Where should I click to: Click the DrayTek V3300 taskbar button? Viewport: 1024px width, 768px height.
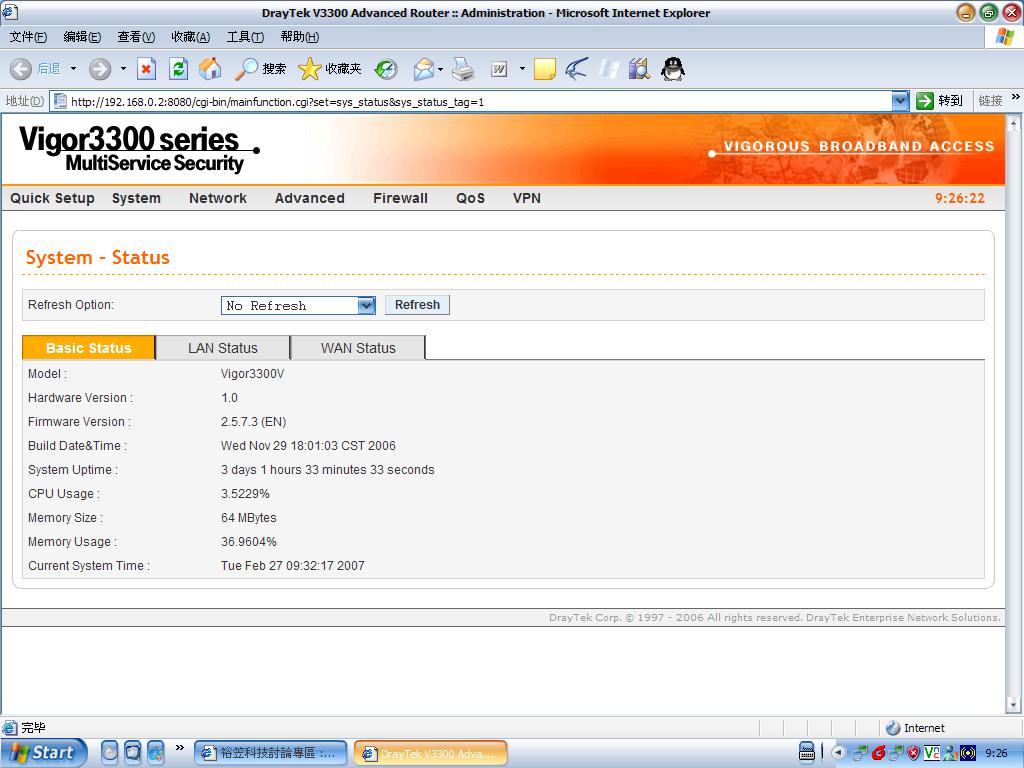[430, 753]
